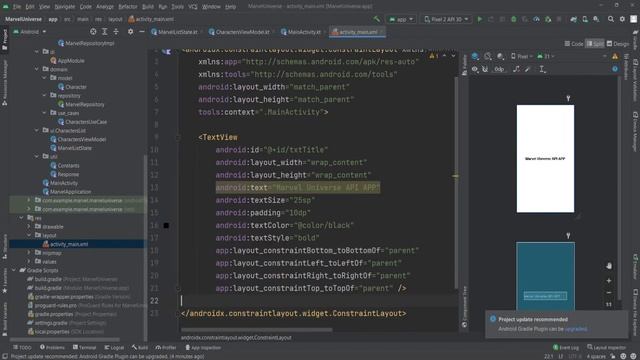Click the 1:1 zoom to actual size
The width and height of the screenshot is (640, 360).
(x=609, y=304)
